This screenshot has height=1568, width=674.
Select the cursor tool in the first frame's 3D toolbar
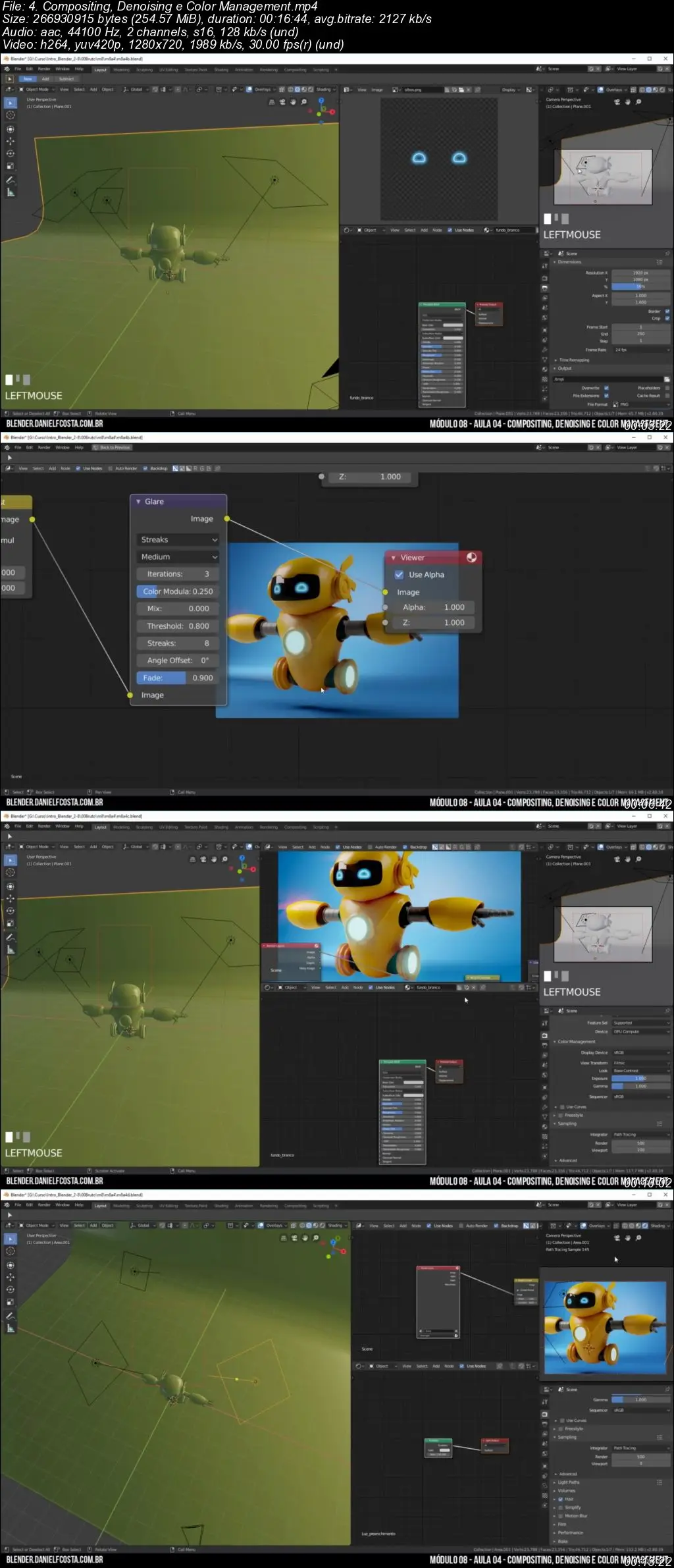[11, 115]
